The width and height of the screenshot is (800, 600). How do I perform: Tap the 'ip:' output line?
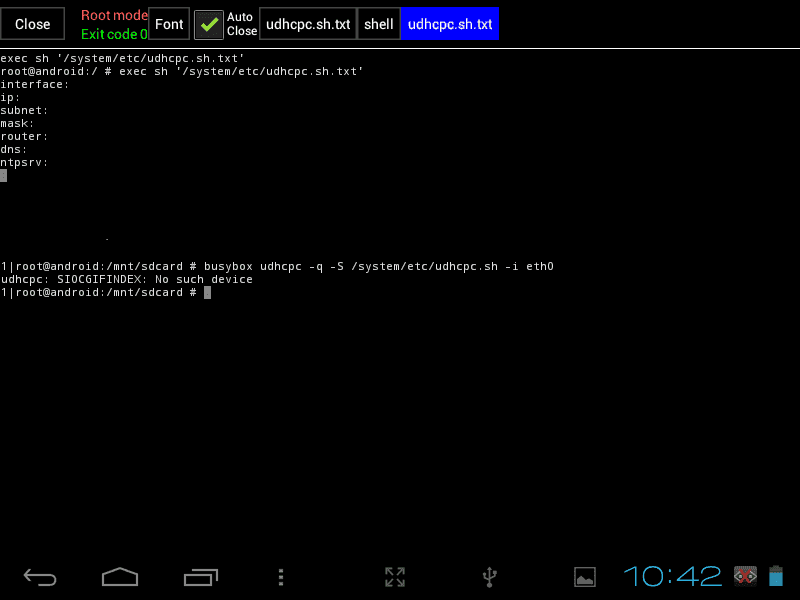pyautogui.click(x=10, y=97)
